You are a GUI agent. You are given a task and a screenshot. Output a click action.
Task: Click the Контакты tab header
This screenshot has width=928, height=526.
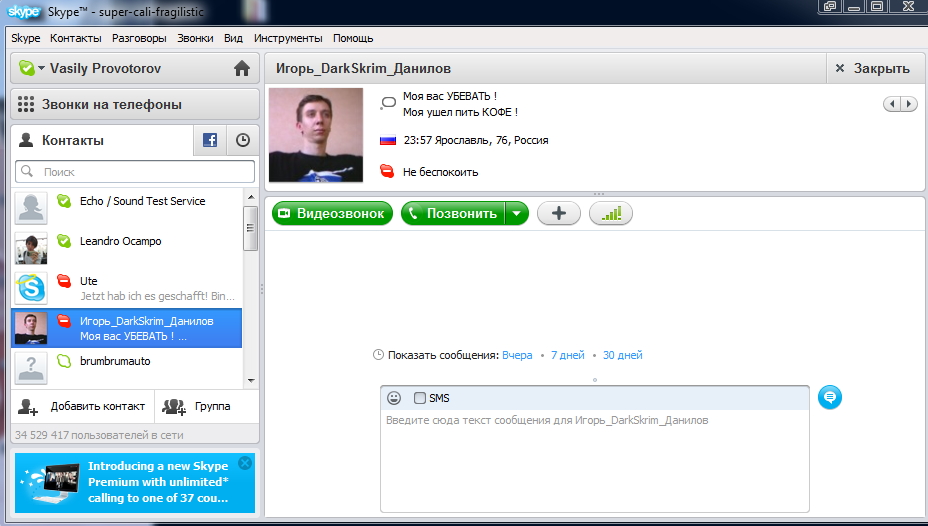point(102,140)
